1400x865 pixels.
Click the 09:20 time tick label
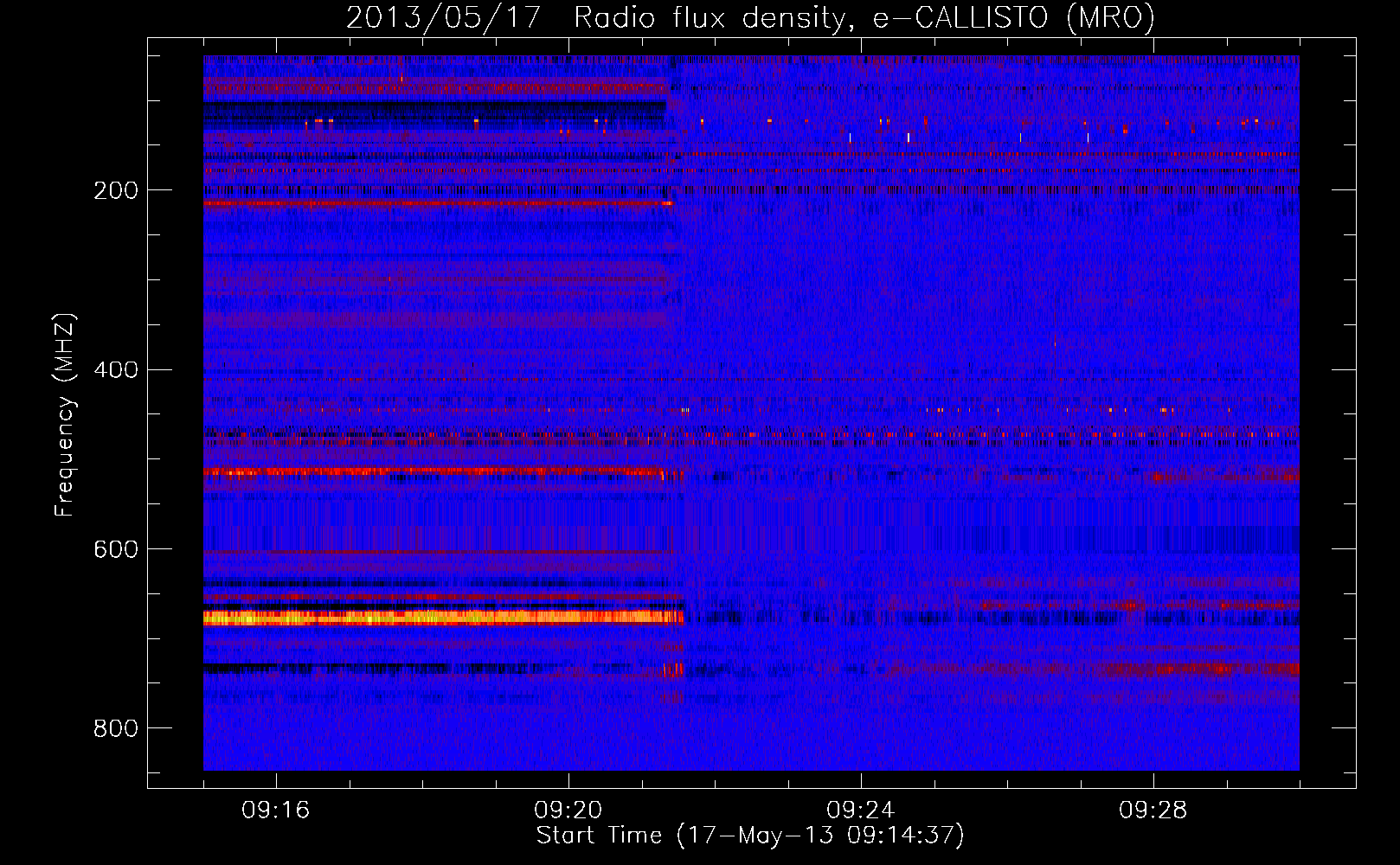[568, 811]
